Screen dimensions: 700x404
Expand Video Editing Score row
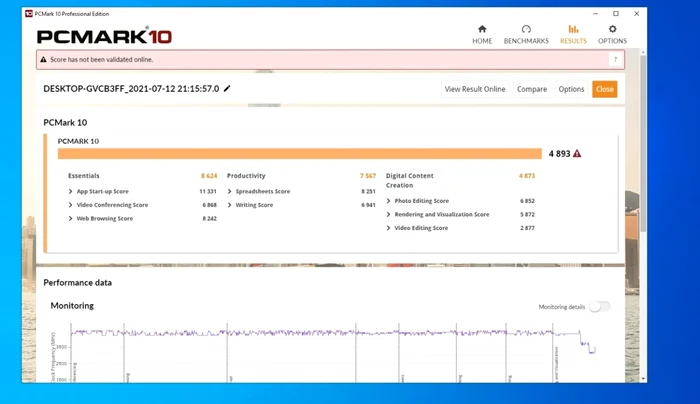(x=388, y=228)
